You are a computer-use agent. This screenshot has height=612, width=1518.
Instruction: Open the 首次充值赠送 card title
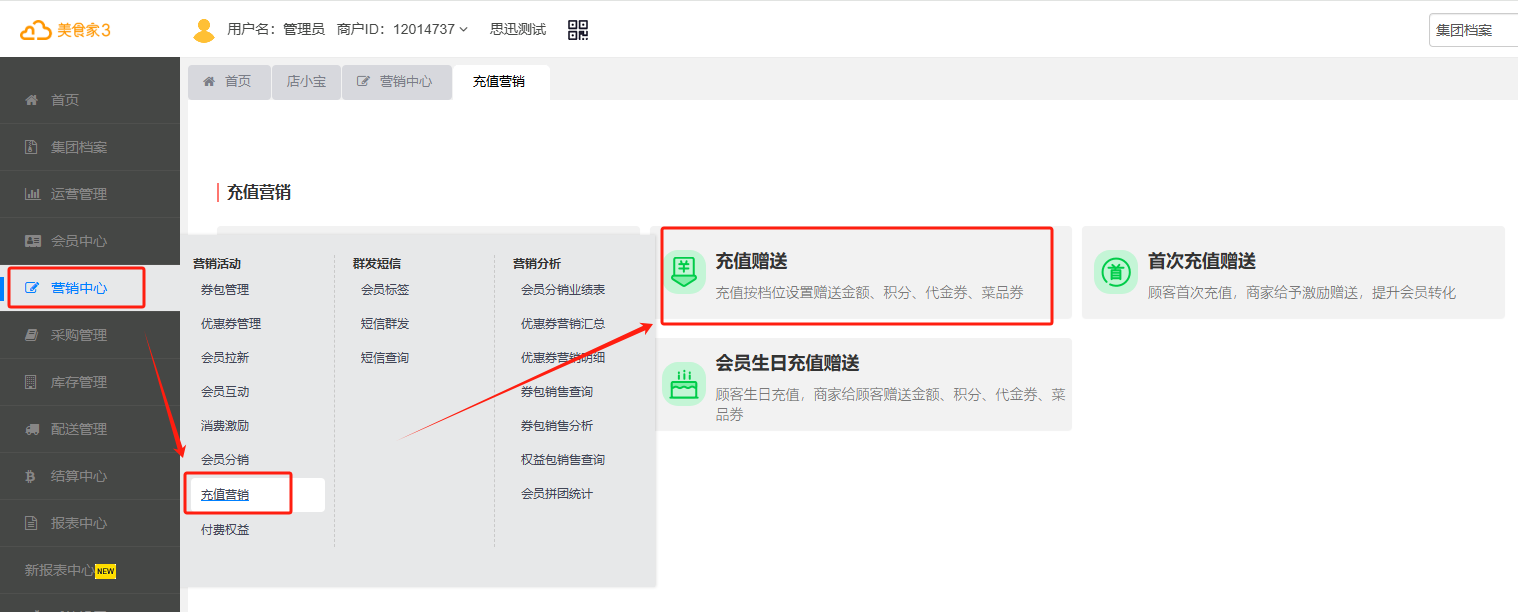(1202, 261)
